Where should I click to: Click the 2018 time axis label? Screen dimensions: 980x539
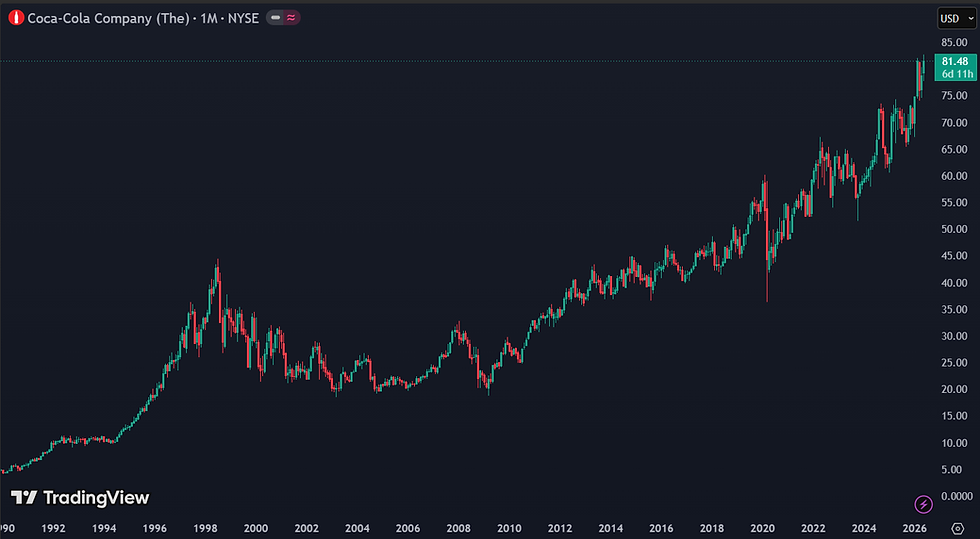(712, 529)
